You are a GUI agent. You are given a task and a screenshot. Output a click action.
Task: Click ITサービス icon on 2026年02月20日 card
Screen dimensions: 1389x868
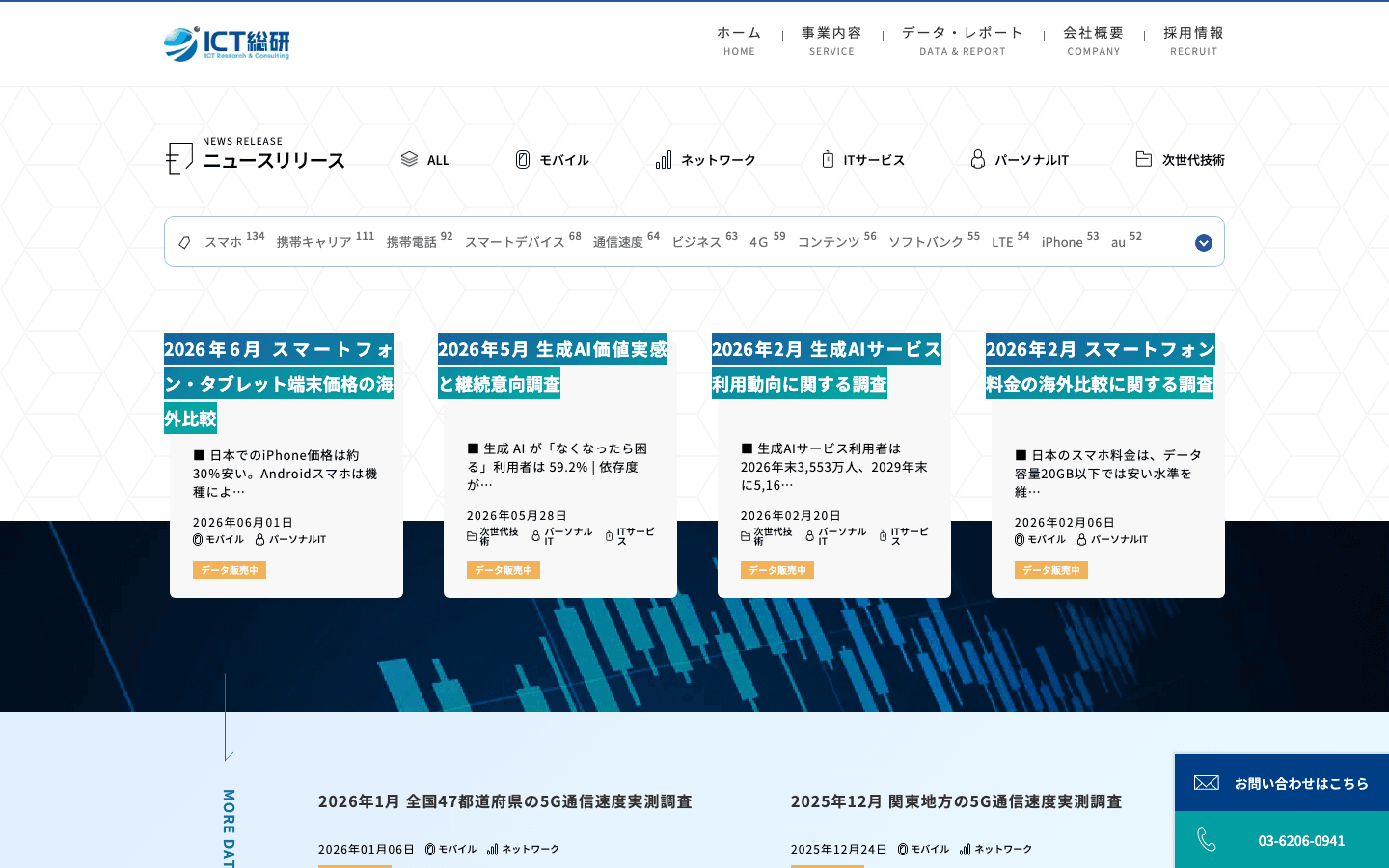point(883,536)
